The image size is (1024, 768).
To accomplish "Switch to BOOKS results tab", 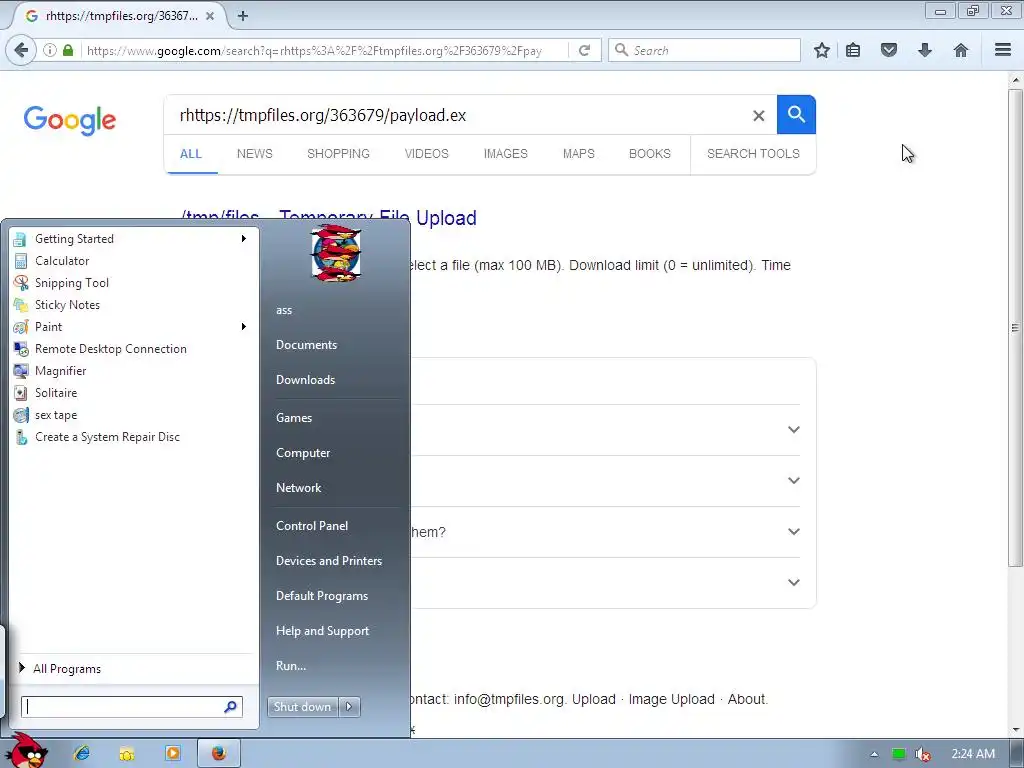I will [x=650, y=154].
